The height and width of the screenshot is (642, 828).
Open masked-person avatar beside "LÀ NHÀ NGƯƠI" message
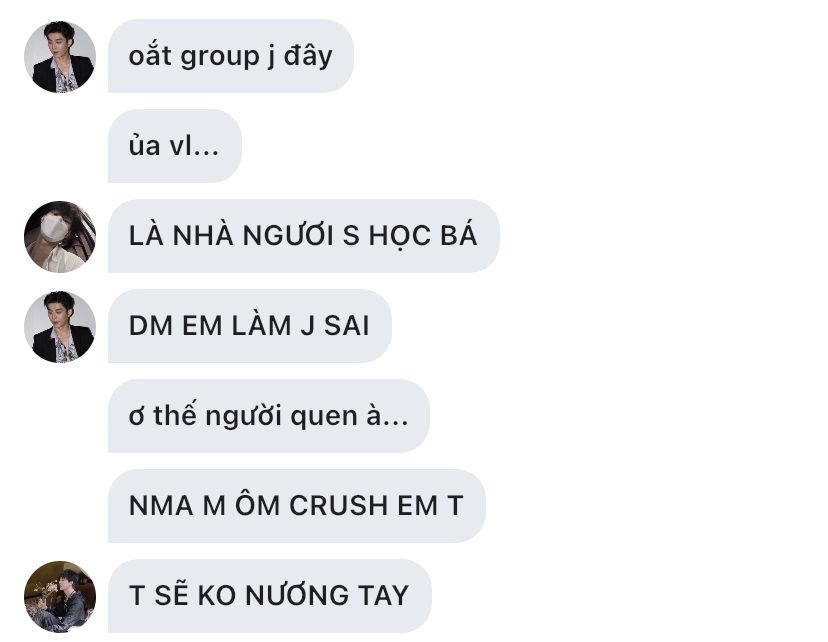[60, 236]
